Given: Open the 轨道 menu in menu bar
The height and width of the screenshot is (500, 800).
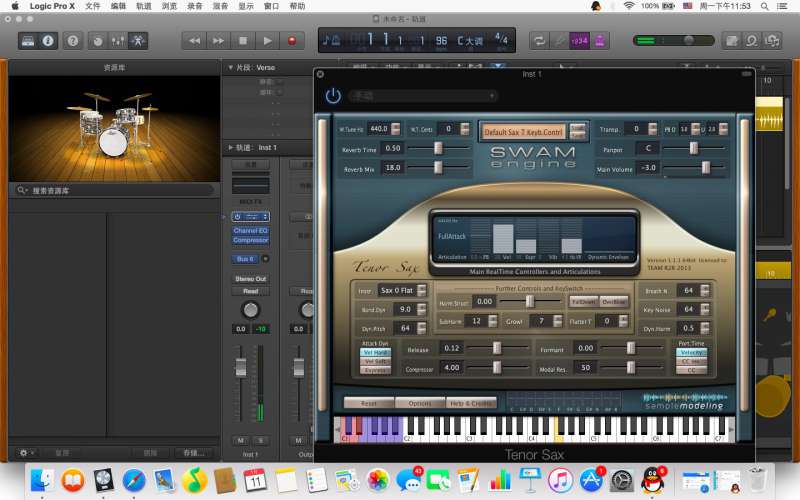Looking at the screenshot, I should pyautogui.click(x=143, y=6).
